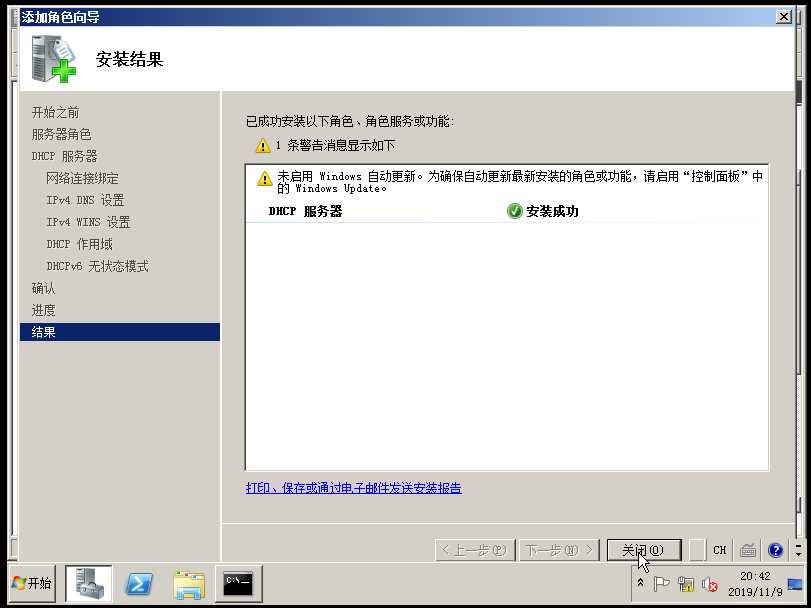Screen dimensions: 811x608
Task: Click the wizard server icon in header
Action: [x=54, y=58]
